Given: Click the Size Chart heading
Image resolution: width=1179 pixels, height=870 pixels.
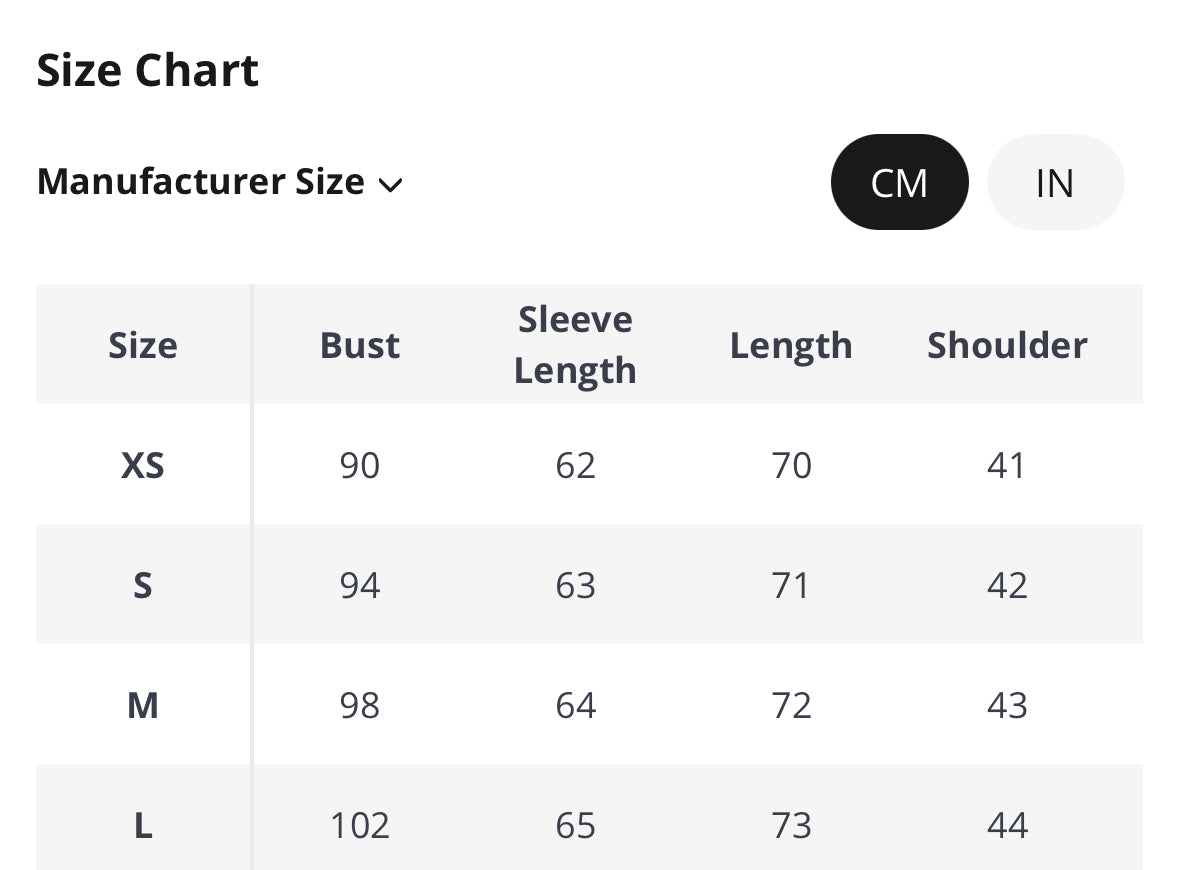Looking at the screenshot, I should tap(148, 71).
